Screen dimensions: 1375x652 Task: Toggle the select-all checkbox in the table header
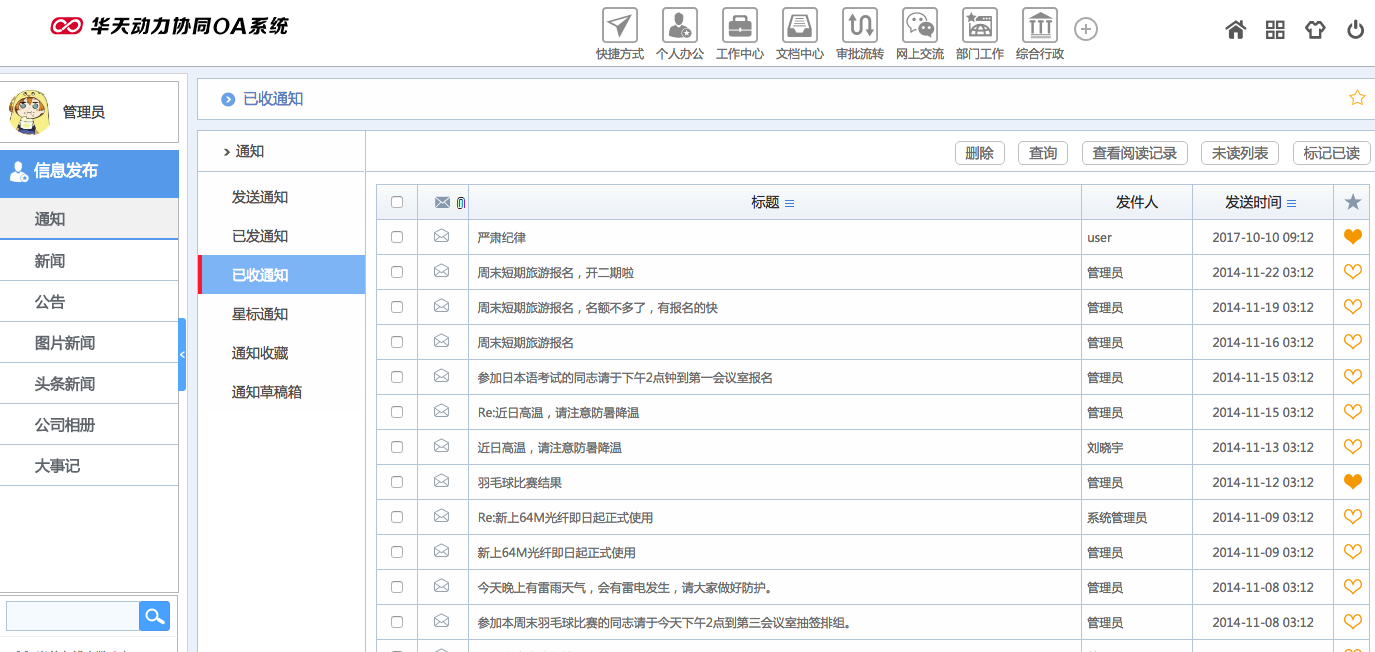(x=397, y=202)
